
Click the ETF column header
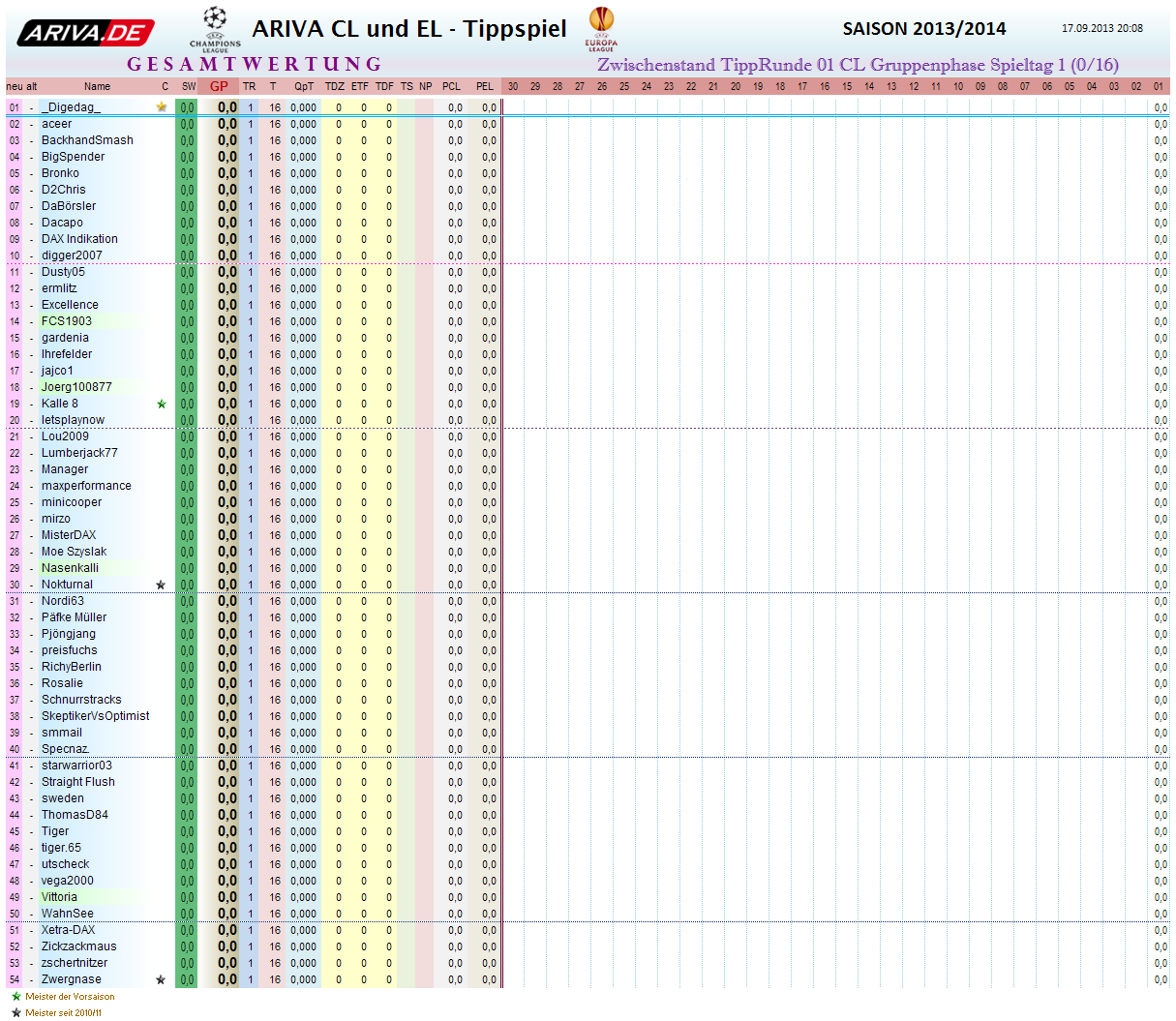pyautogui.click(x=360, y=86)
